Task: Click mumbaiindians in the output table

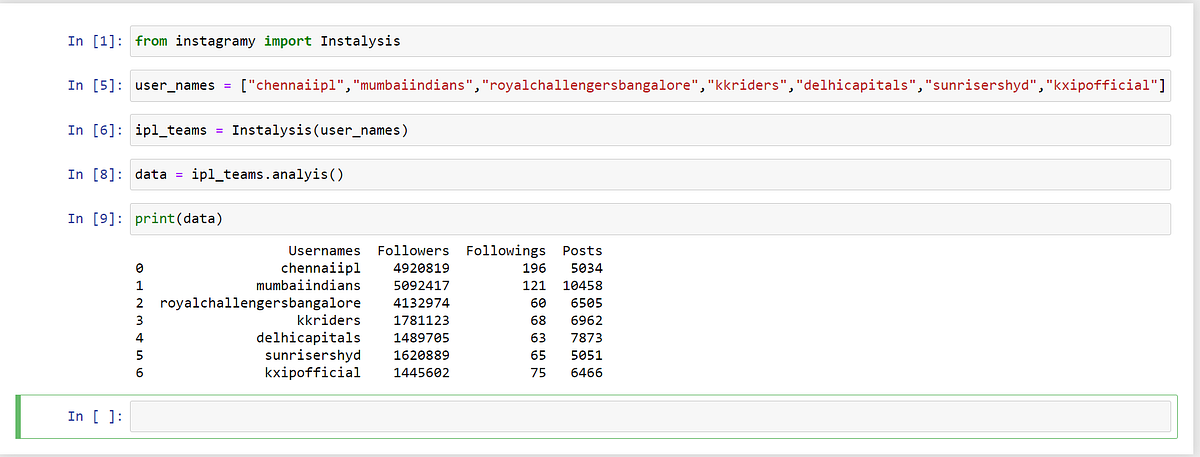Action: click(x=308, y=285)
